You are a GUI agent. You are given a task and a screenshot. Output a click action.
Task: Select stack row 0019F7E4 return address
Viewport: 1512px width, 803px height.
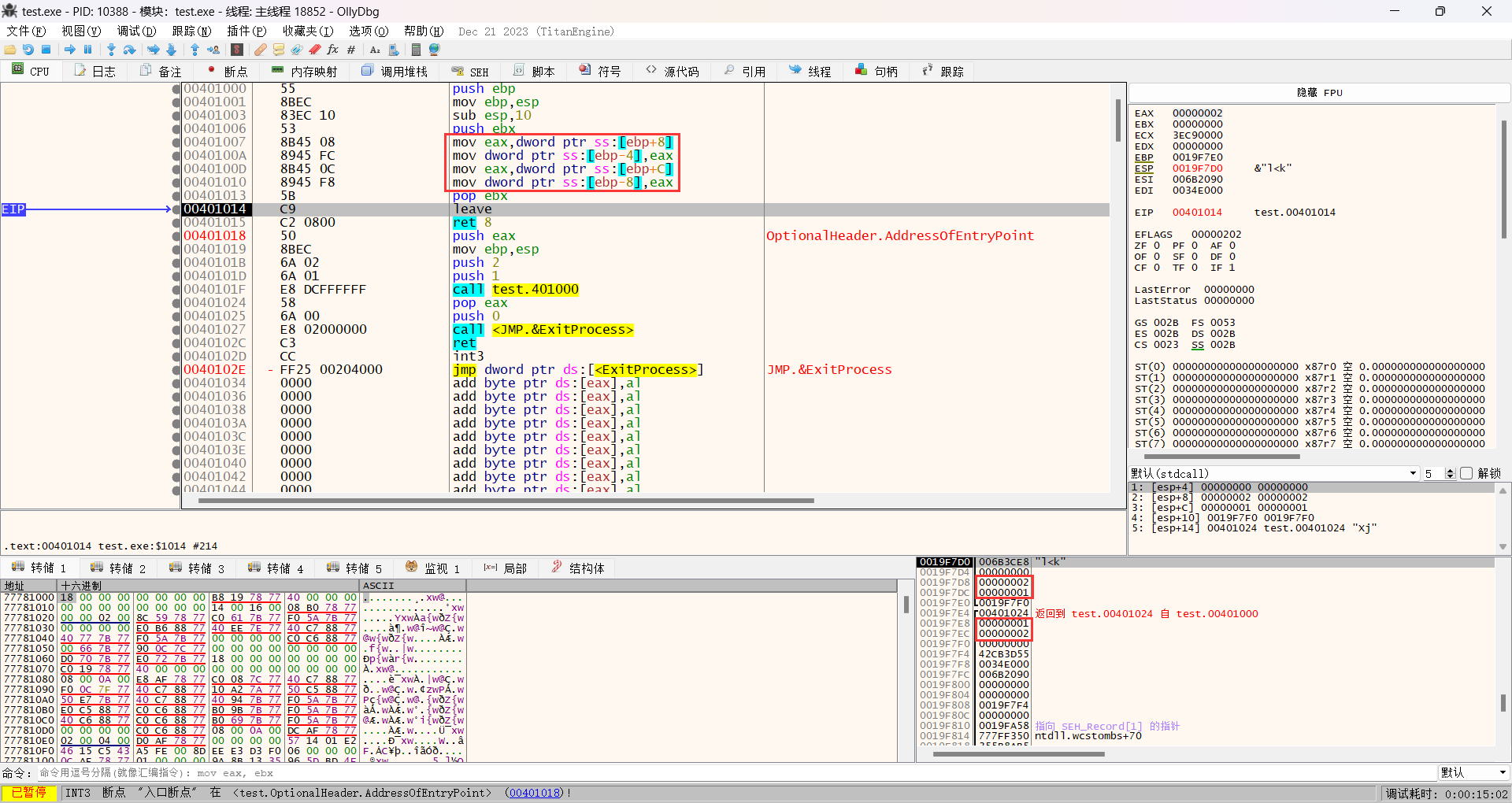click(1206, 613)
